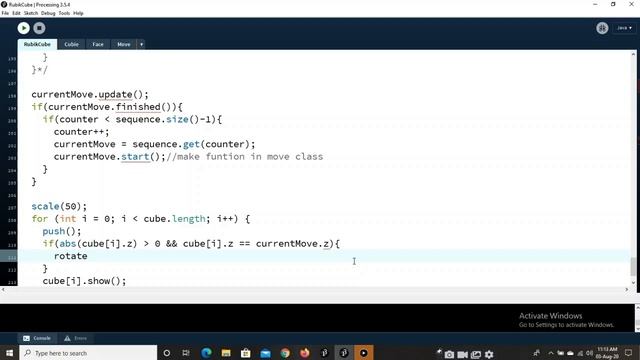Open volume control in system tray

(x=589, y=353)
